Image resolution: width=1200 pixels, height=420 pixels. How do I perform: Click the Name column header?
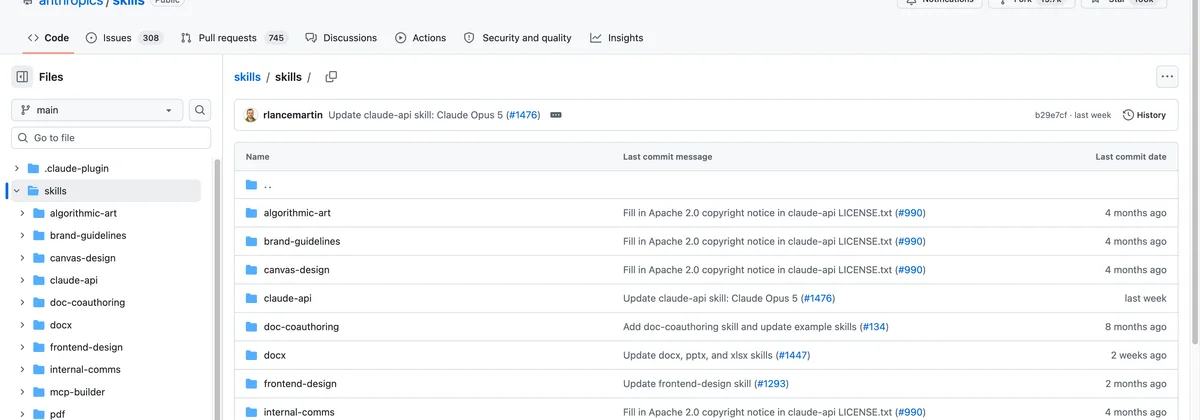pos(257,157)
